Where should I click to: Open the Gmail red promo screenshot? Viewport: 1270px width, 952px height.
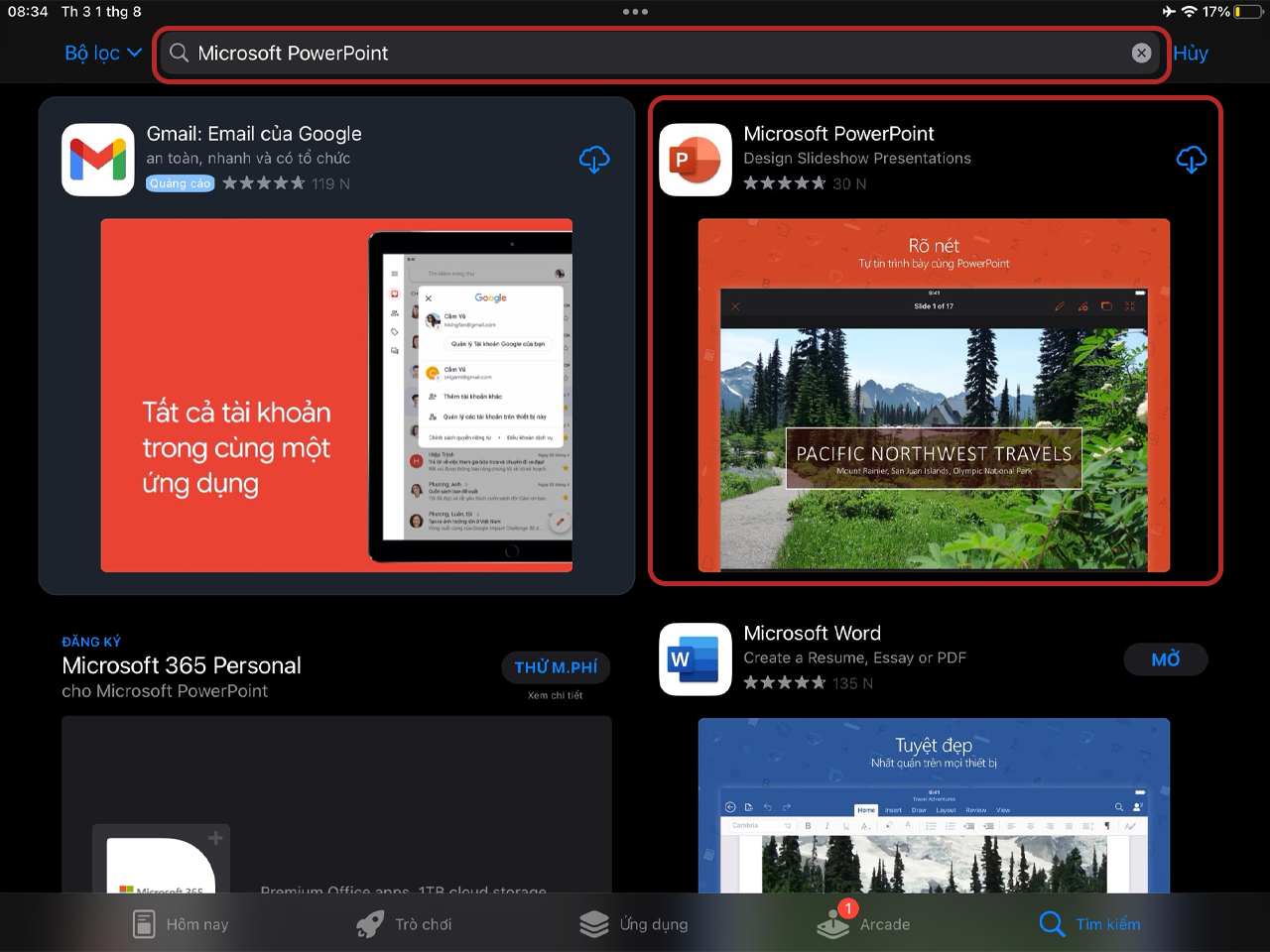coord(336,396)
